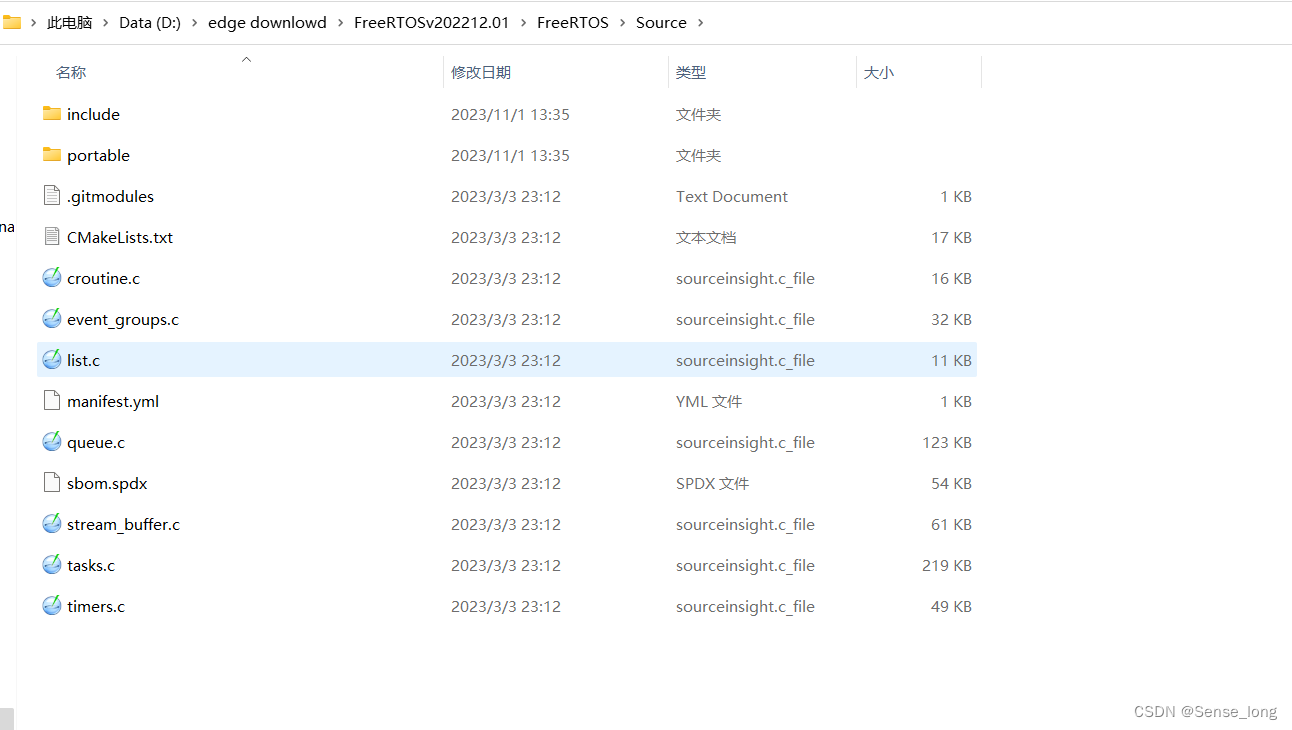The image size is (1292, 730).
Task: Click YML 文件 type cell
Action: point(709,401)
